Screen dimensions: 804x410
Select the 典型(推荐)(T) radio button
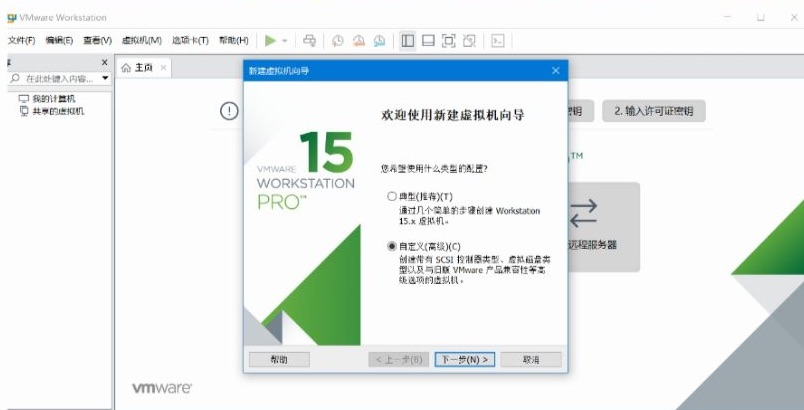point(392,196)
